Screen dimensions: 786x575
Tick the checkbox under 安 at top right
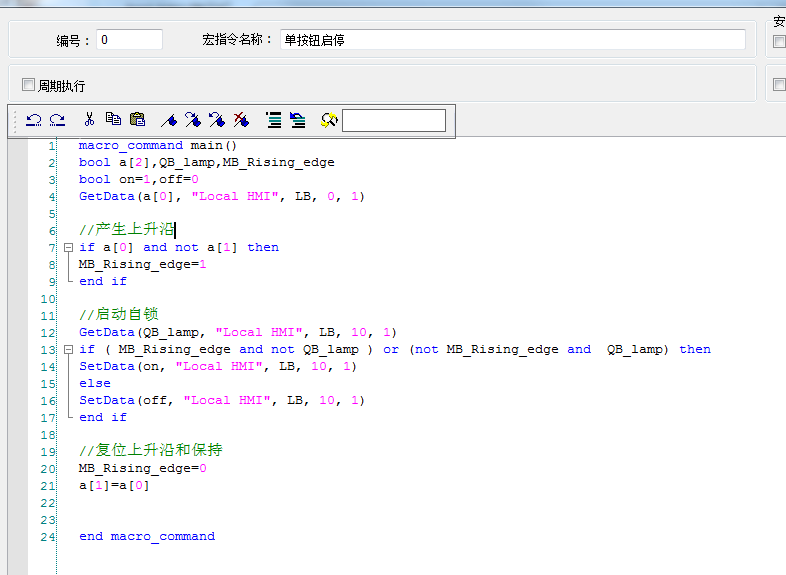coord(780,42)
